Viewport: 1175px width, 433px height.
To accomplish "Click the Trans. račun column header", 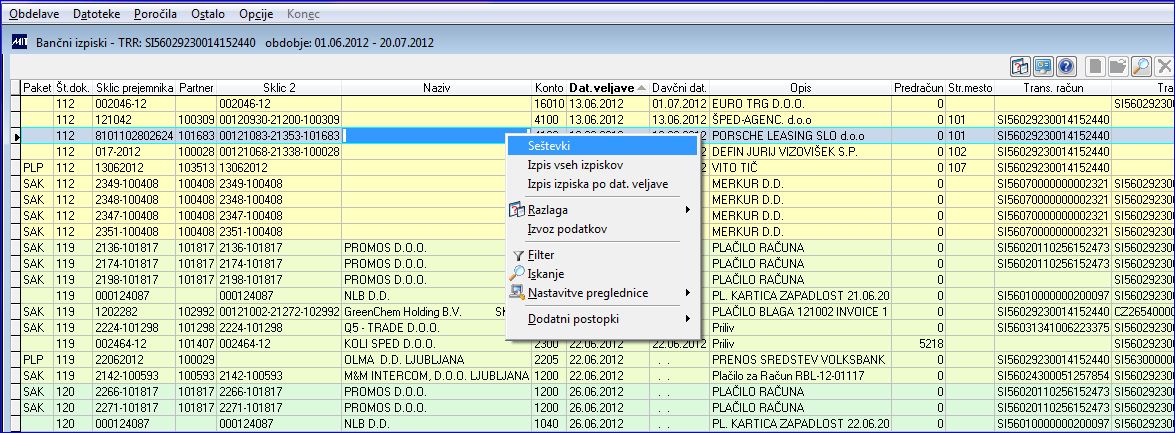I will [1053, 88].
